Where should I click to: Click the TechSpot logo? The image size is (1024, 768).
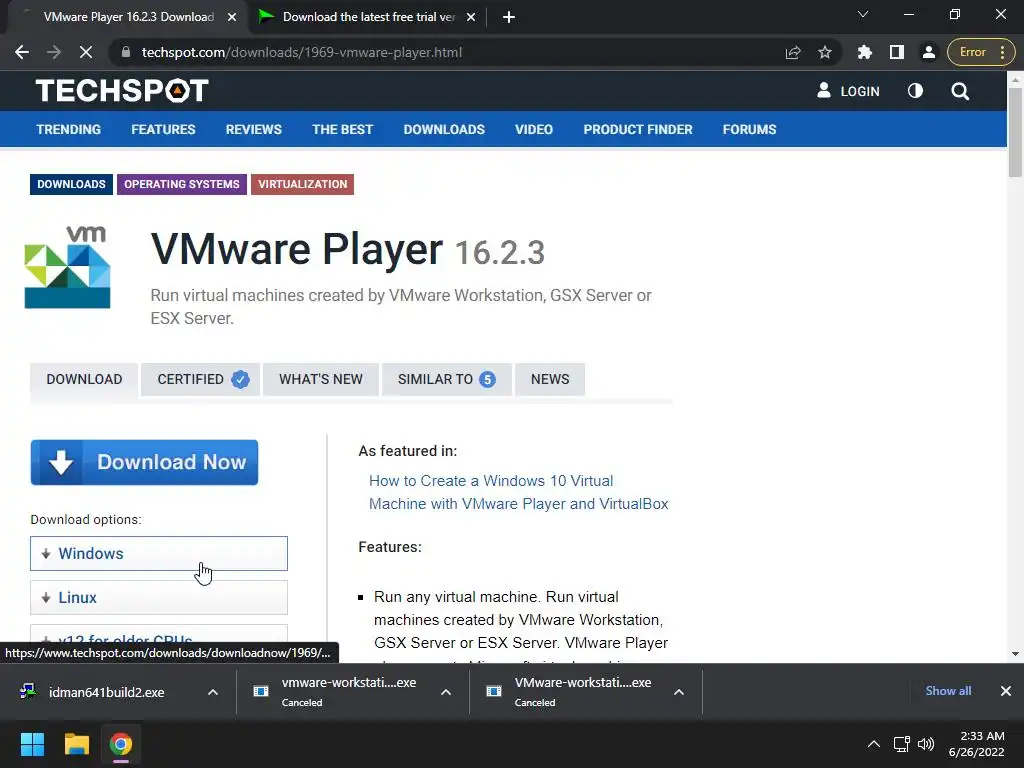(x=122, y=91)
